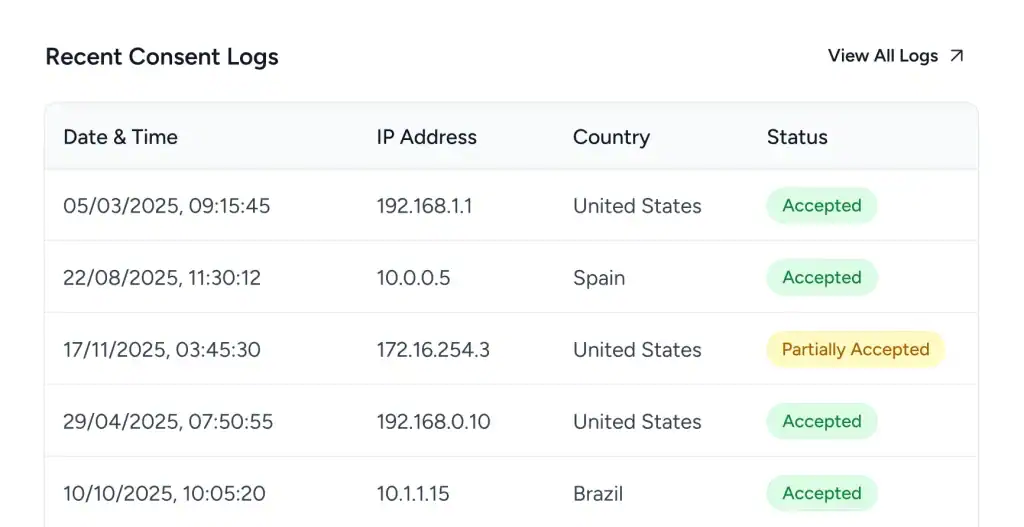Click the Accepted badge for 192.168.0.10
Viewport: 1024px width, 527px height.
click(822, 421)
